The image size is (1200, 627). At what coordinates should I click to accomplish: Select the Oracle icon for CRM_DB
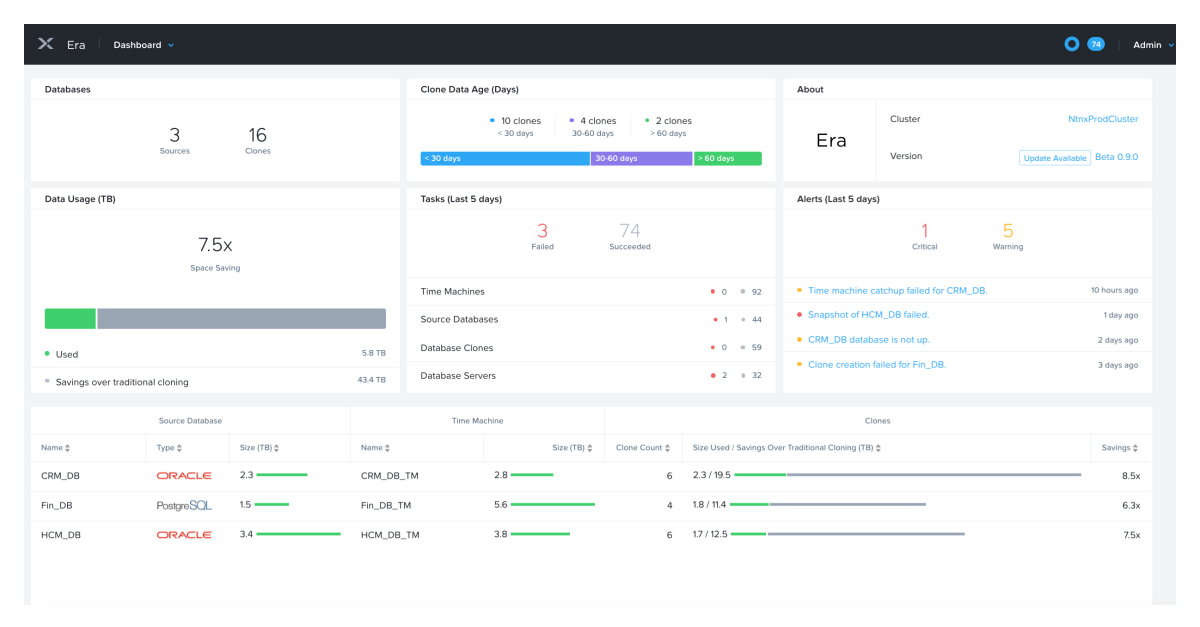pos(184,476)
